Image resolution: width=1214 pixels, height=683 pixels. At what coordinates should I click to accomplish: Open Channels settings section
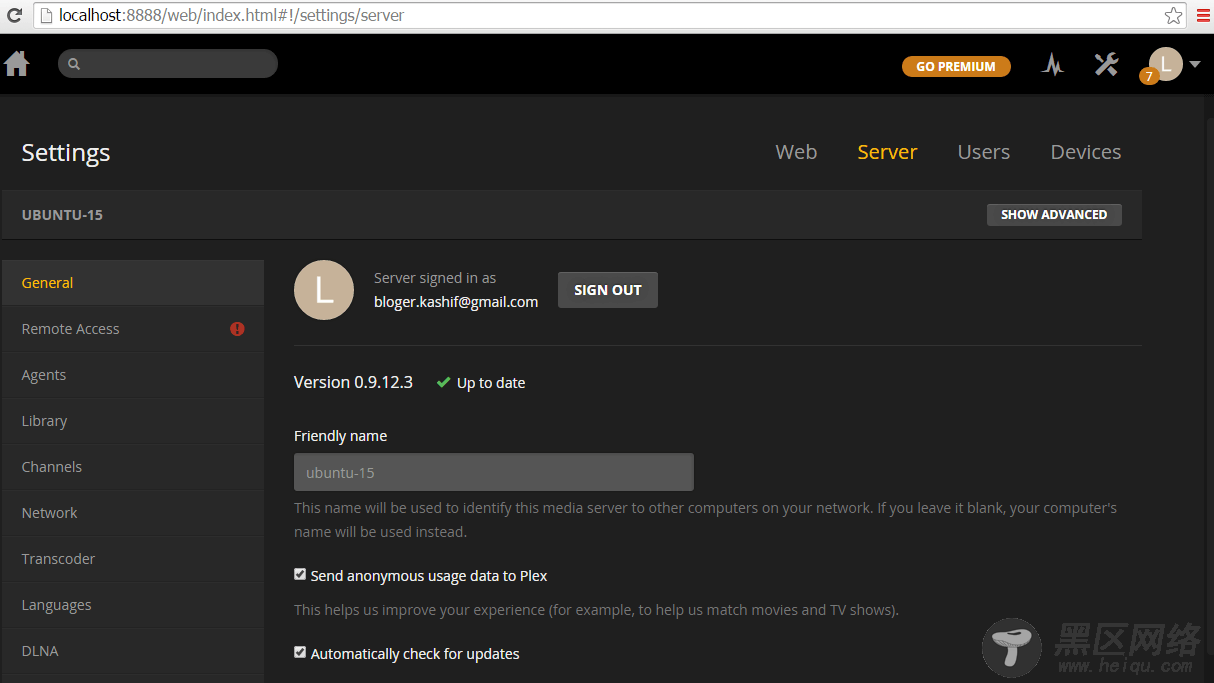(x=133, y=467)
